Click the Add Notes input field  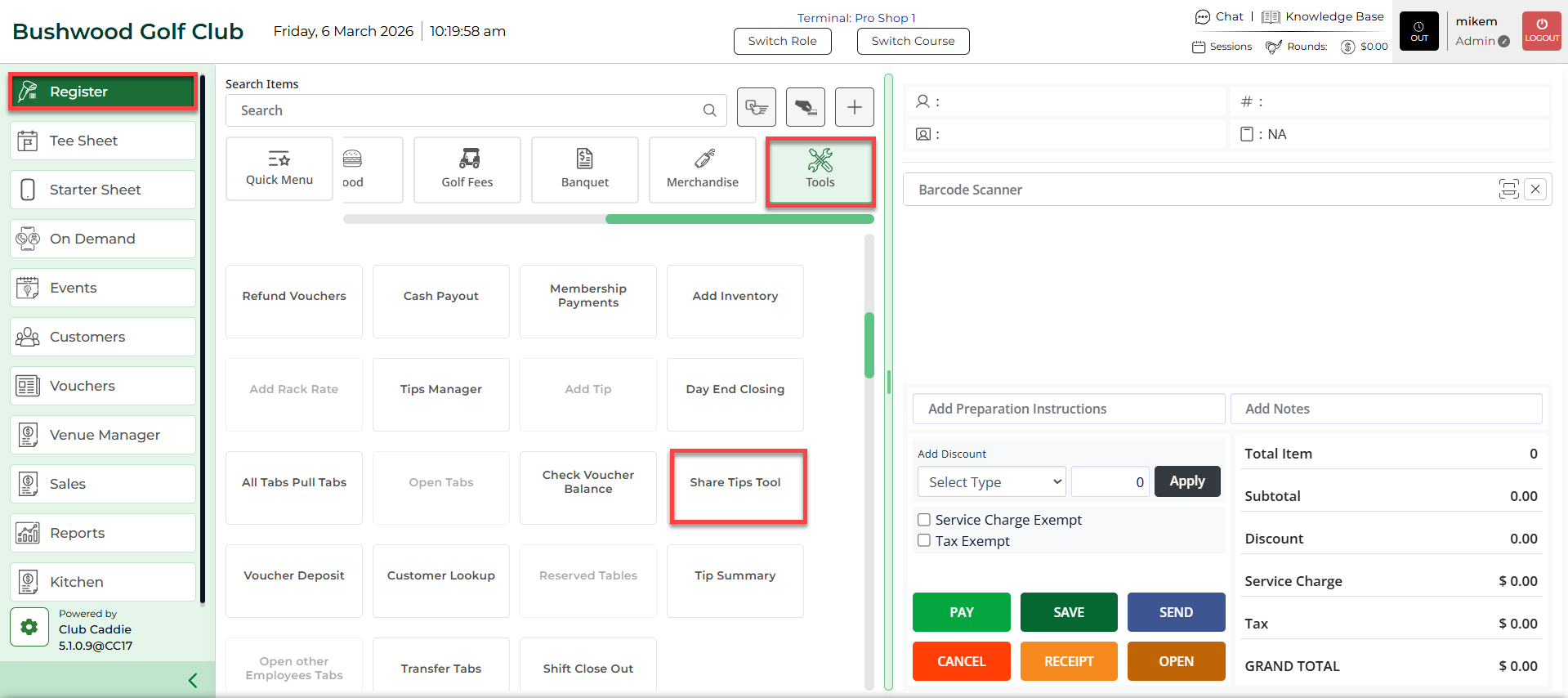[x=1386, y=409]
